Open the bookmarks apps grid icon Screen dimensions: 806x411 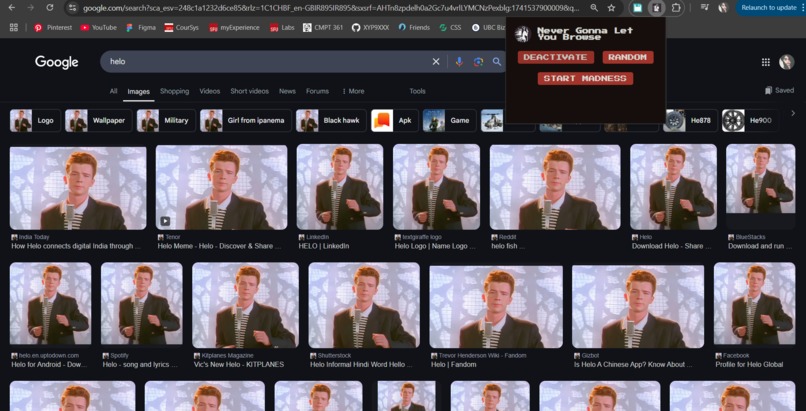tap(14, 28)
